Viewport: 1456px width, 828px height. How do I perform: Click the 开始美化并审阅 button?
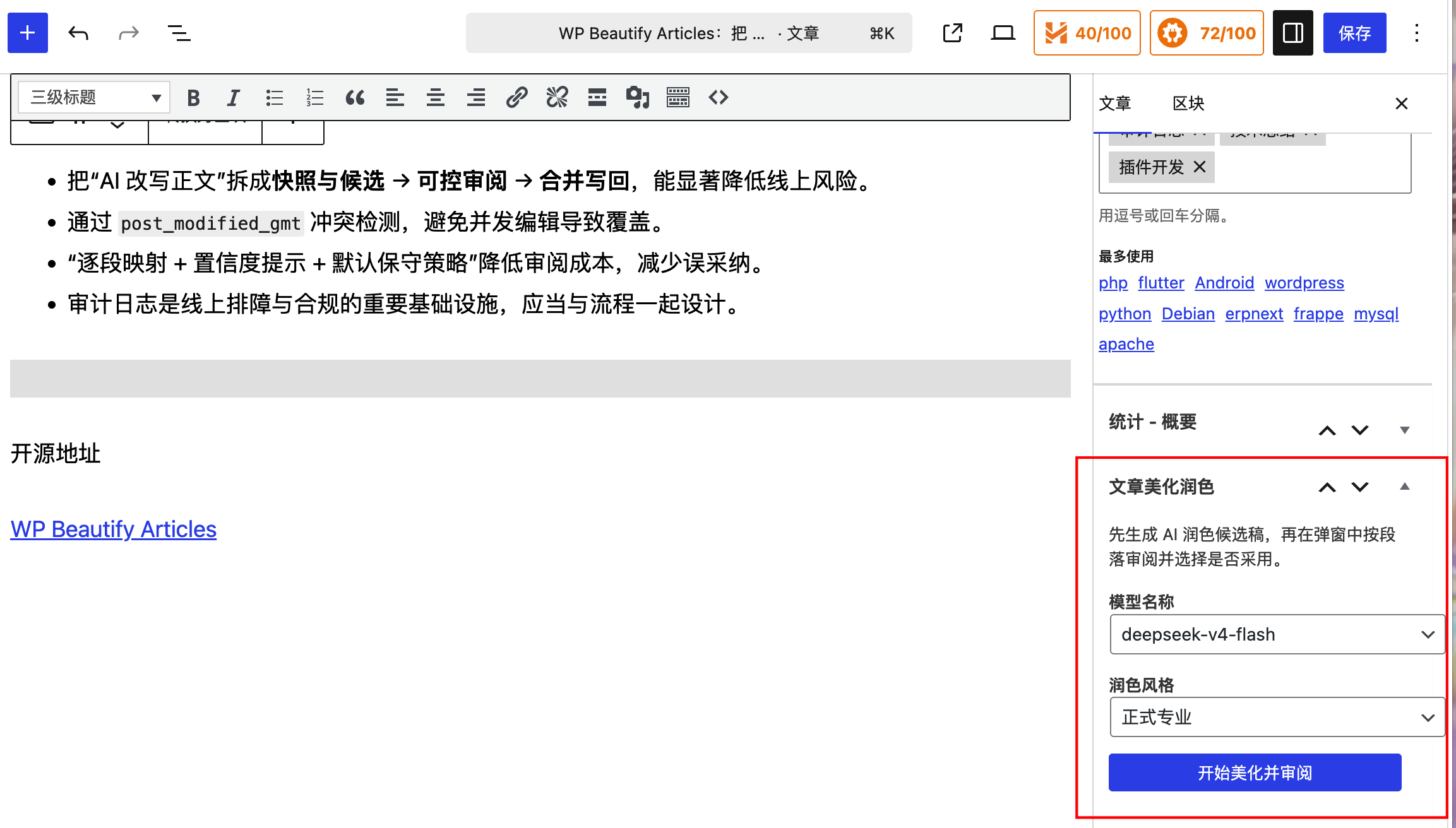click(1255, 772)
